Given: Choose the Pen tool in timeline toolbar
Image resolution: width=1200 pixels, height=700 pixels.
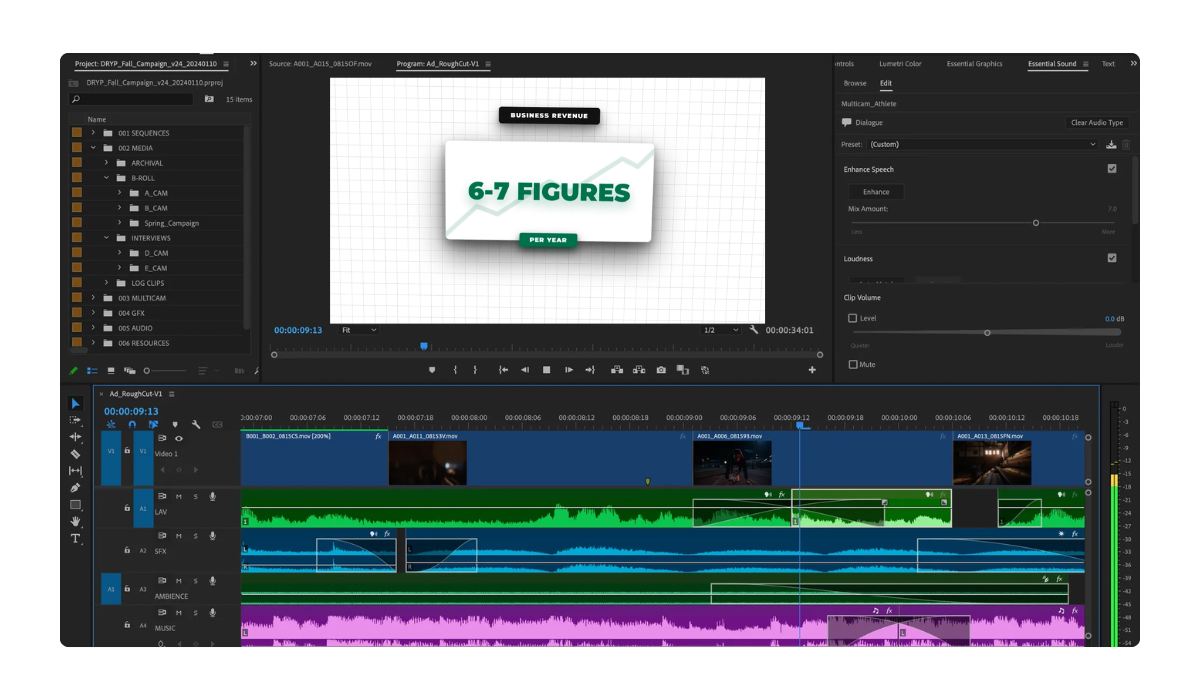Looking at the screenshot, I should pos(75,488).
